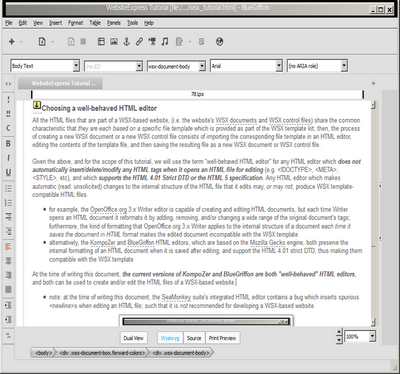Open the browser preview globe icon
The width and height of the screenshot is (400, 374).
[219, 42]
